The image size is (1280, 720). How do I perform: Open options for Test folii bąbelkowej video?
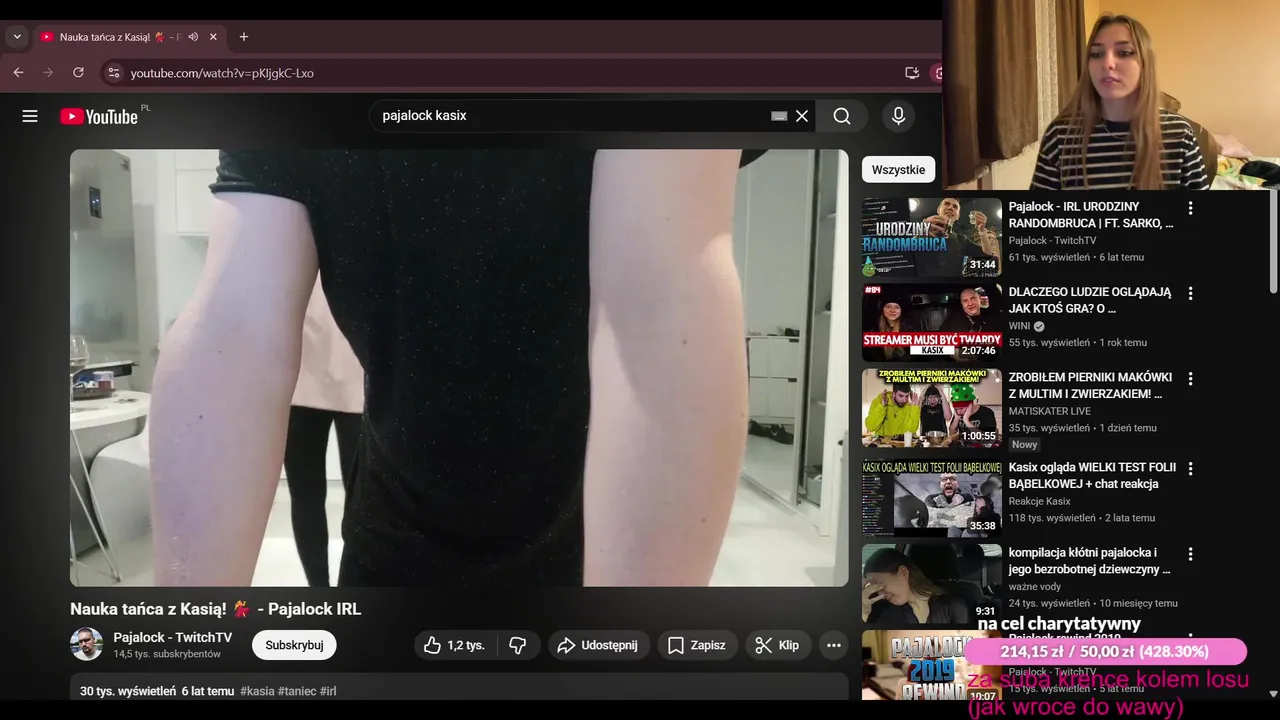coord(1190,468)
